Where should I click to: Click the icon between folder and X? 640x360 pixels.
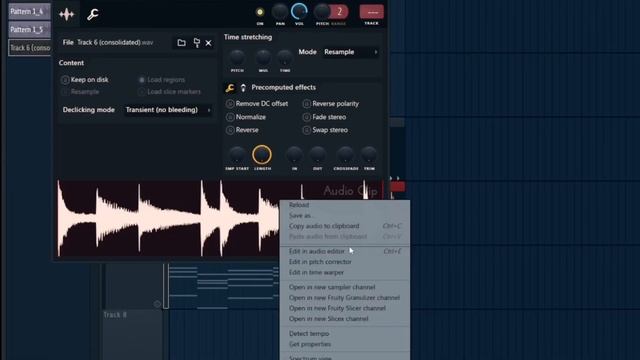coord(196,42)
